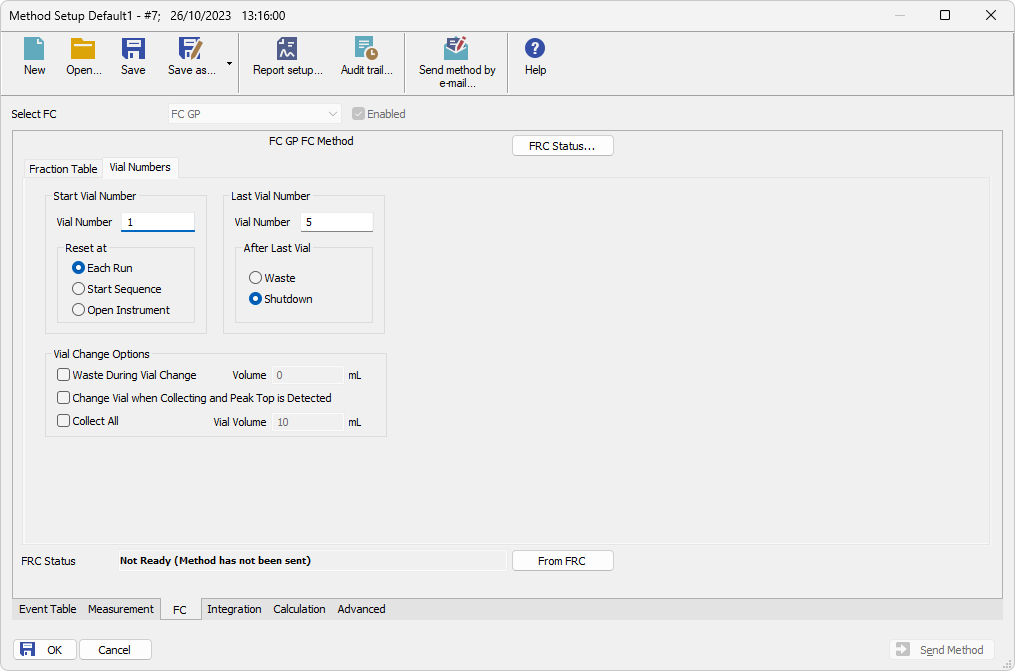The width and height of the screenshot is (1015, 671).
Task: Click the FRC Status 'Not Ready' text field
Action: (x=312, y=561)
